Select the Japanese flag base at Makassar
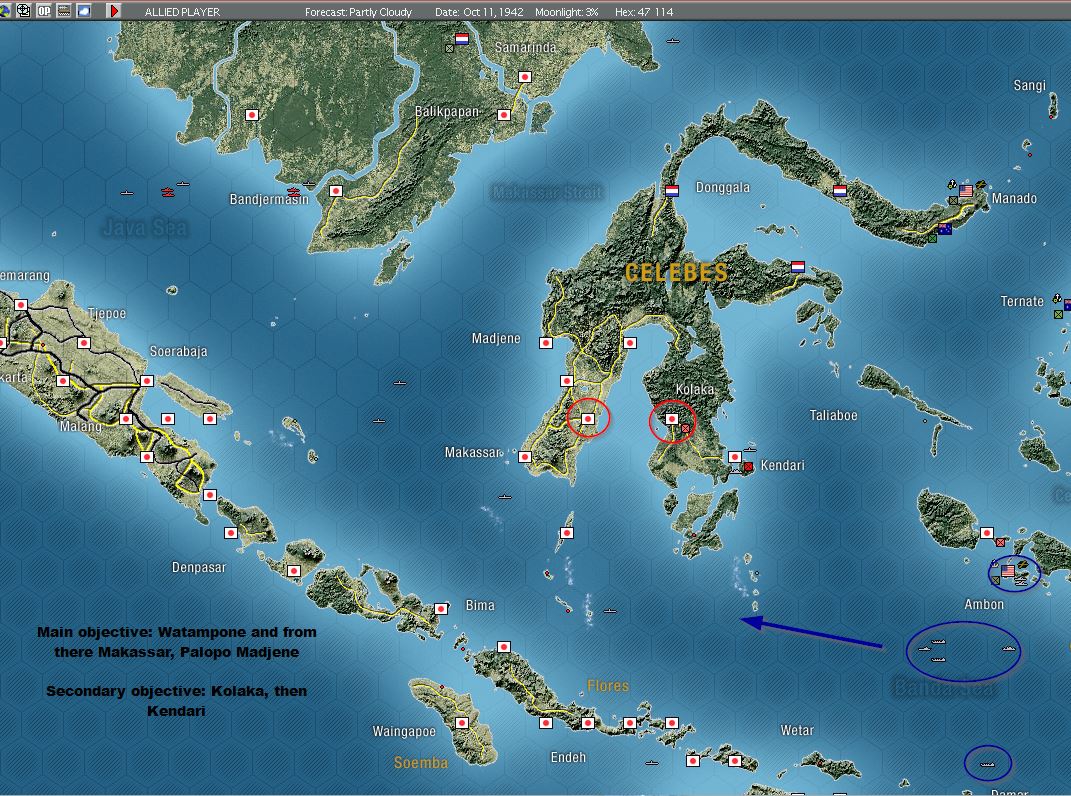The width and height of the screenshot is (1071, 796). point(525,456)
